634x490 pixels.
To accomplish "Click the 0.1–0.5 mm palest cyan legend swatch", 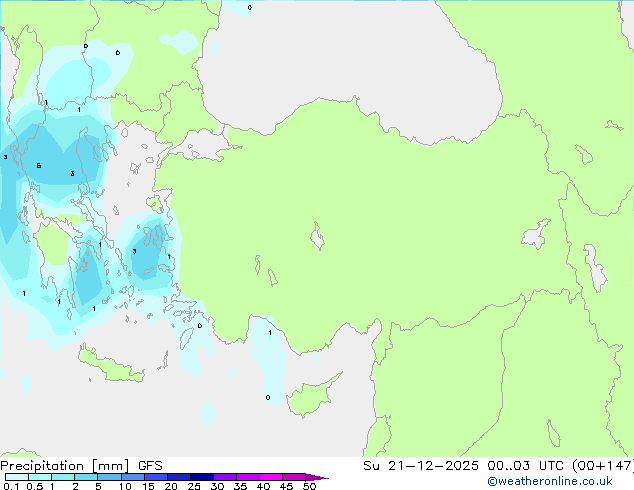I will pyautogui.click(x=17, y=477).
